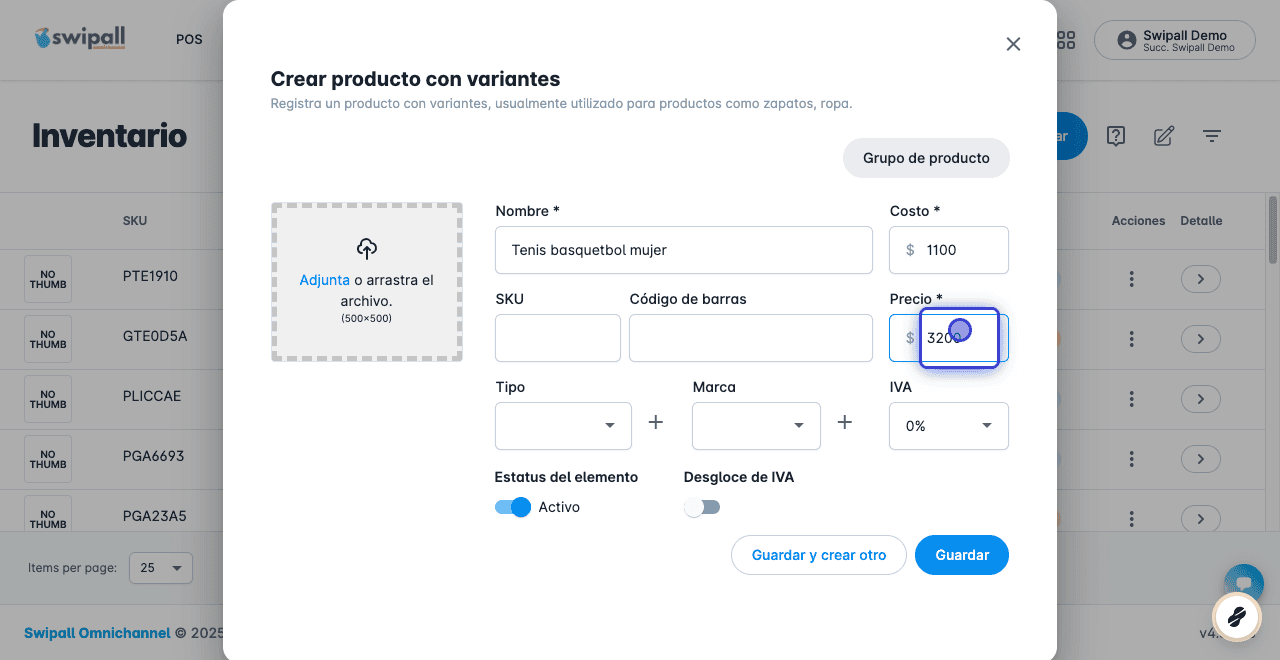
Task: Open actions menu for PTE1910 row
Action: [x=1131, y=279]
